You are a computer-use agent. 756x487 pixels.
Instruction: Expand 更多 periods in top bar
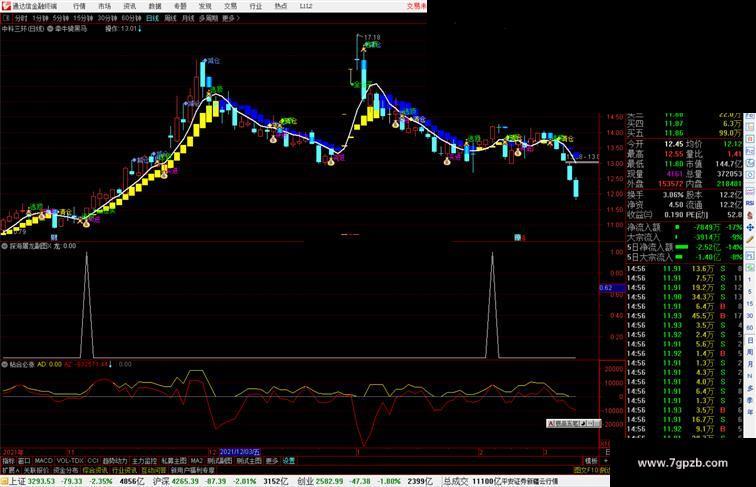coord(230,18)
